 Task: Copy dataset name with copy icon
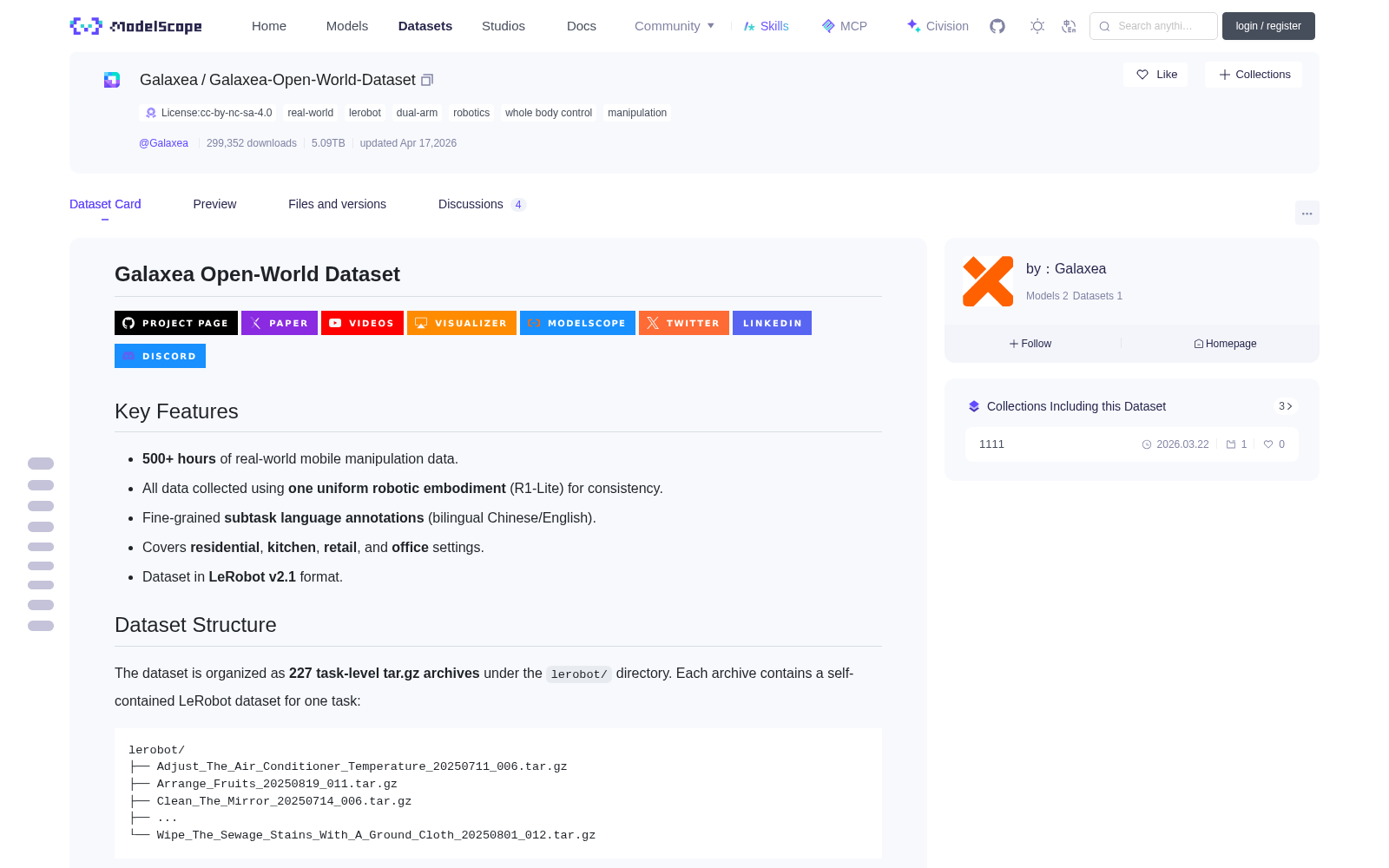[427, 80]
